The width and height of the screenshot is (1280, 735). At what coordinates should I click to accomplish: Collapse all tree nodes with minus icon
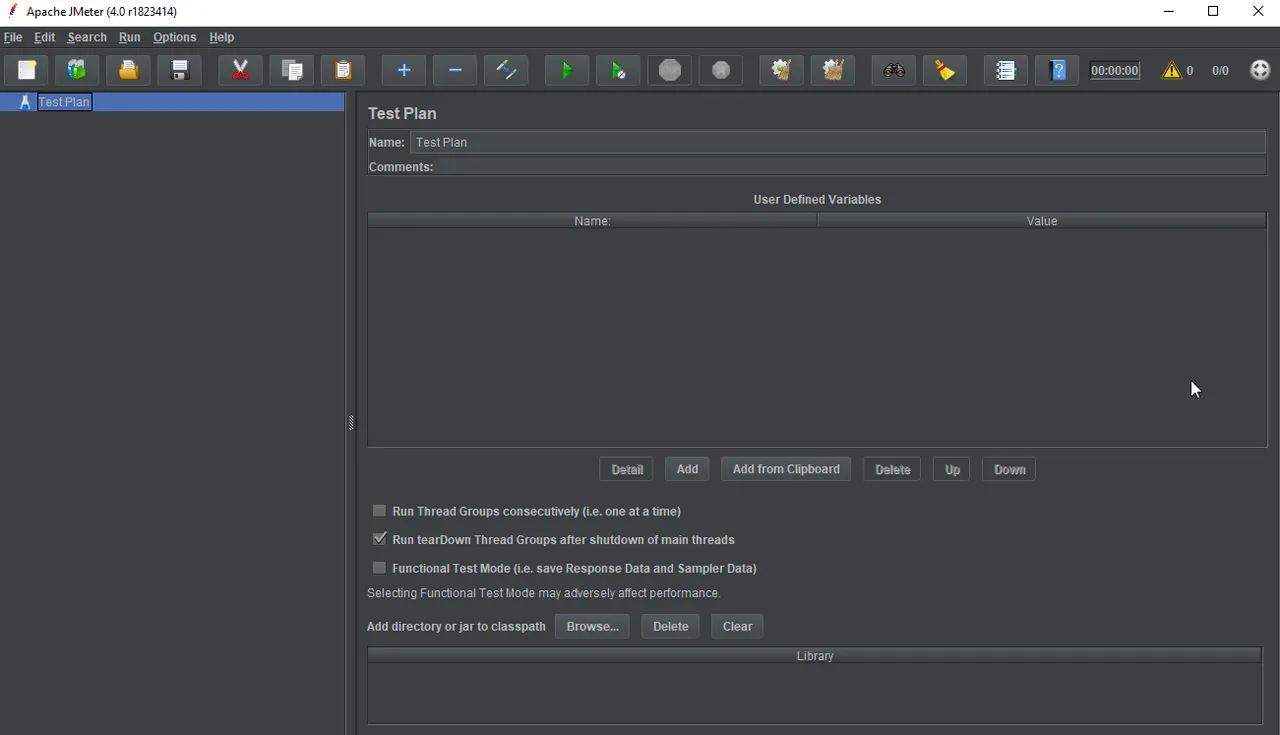pyautogui.click(x=455, y=70)
